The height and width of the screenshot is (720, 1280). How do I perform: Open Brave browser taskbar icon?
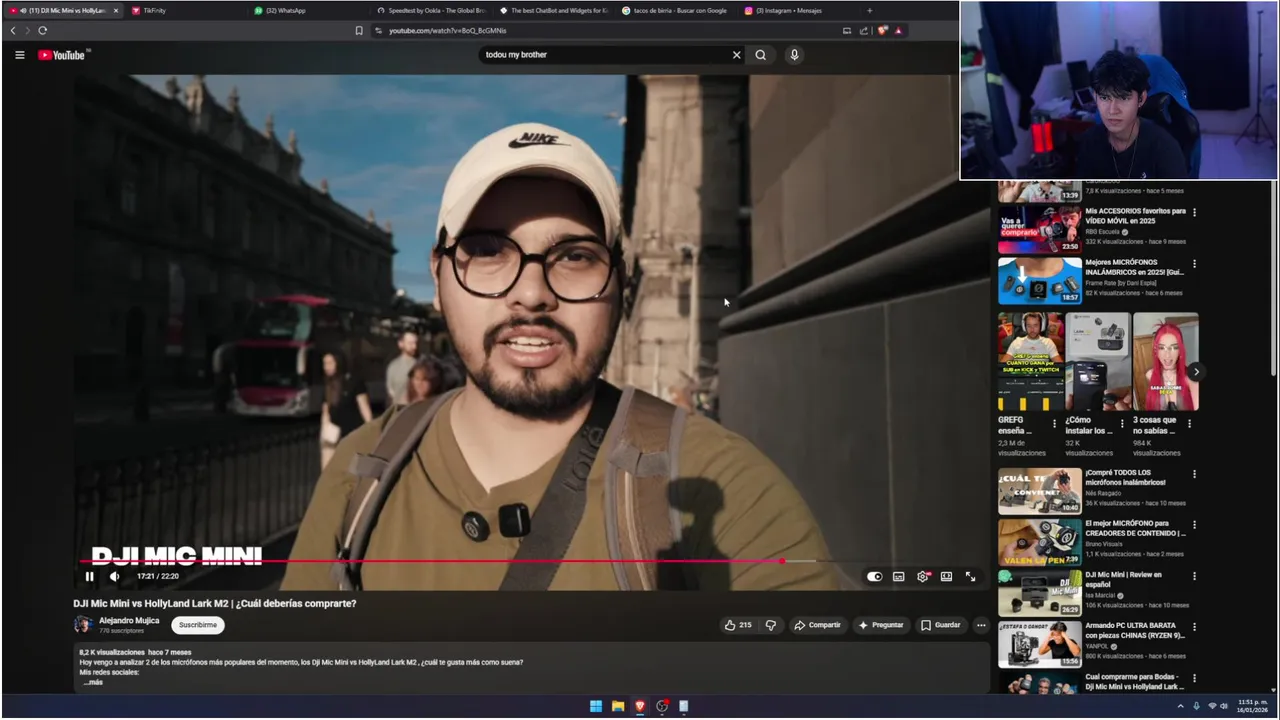tap(640, 706)
